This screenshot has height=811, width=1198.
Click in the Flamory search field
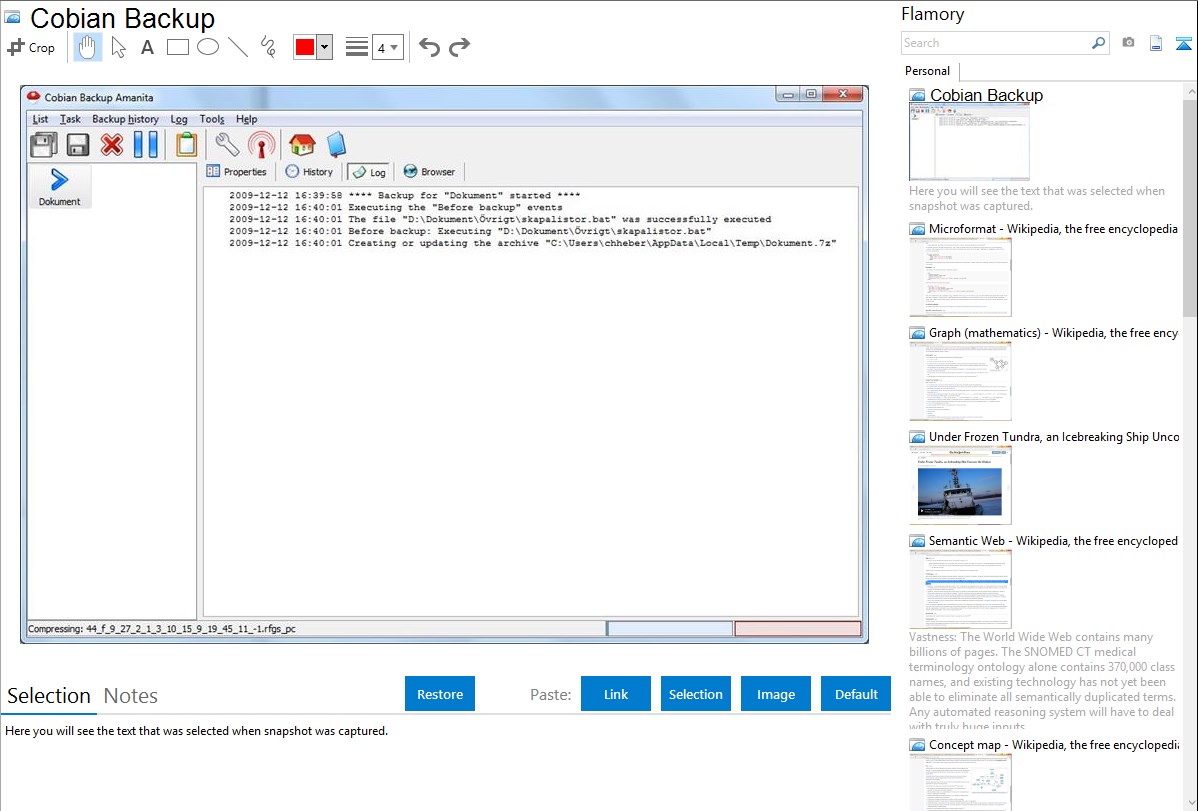(995, 43)
